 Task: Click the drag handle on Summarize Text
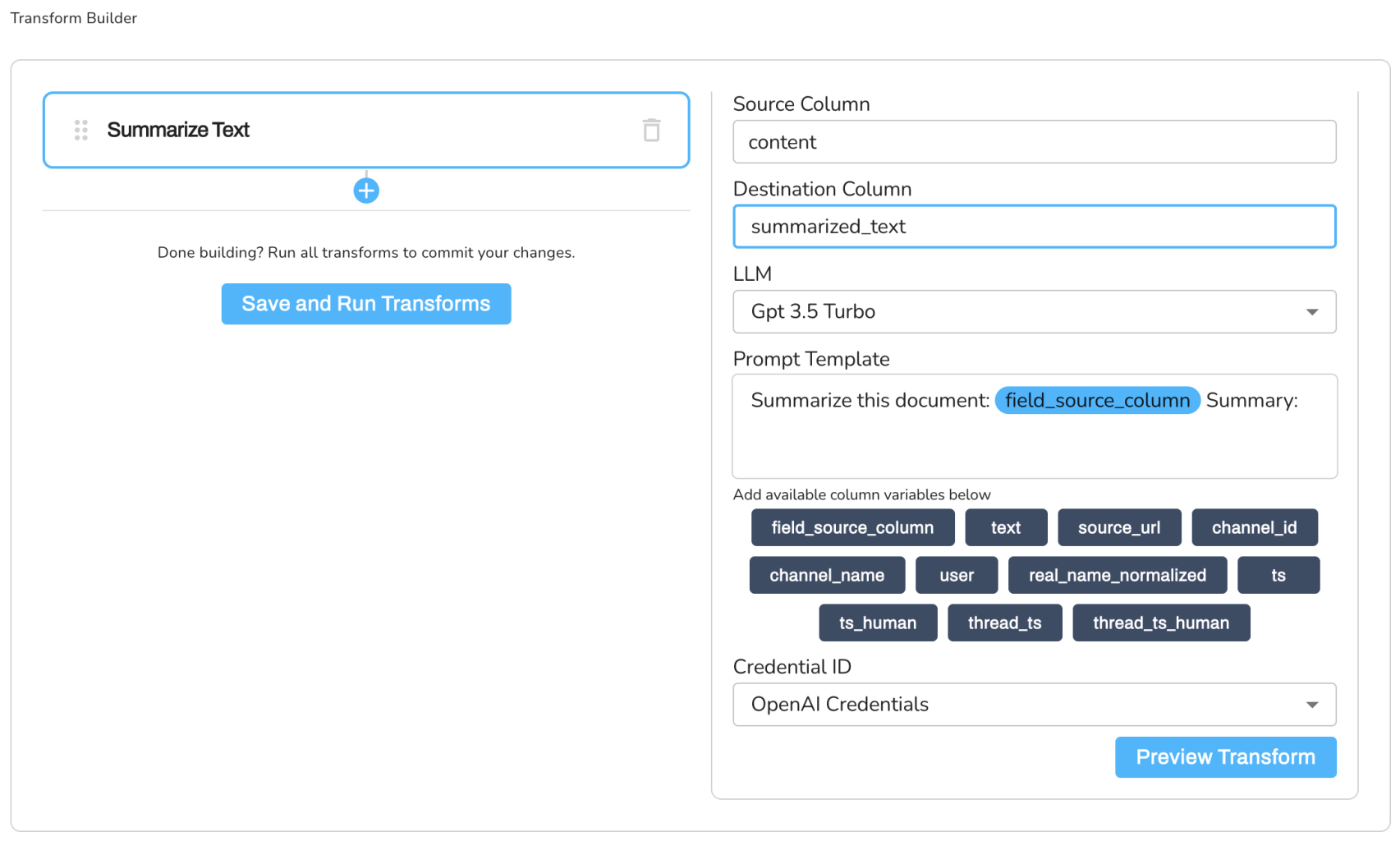point(80,130)
